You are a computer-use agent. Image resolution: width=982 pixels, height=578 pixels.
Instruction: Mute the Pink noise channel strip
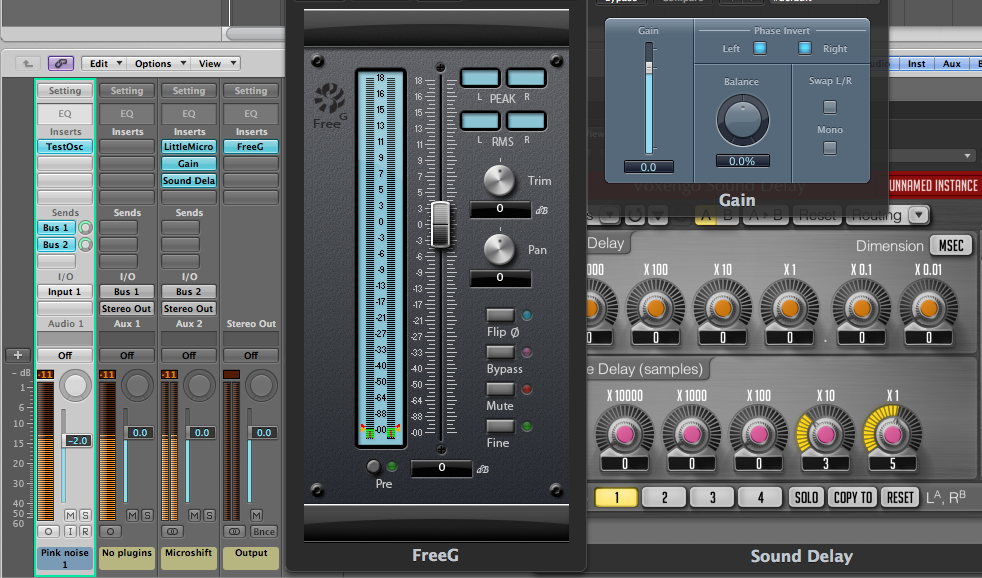[x=70, y=515]
